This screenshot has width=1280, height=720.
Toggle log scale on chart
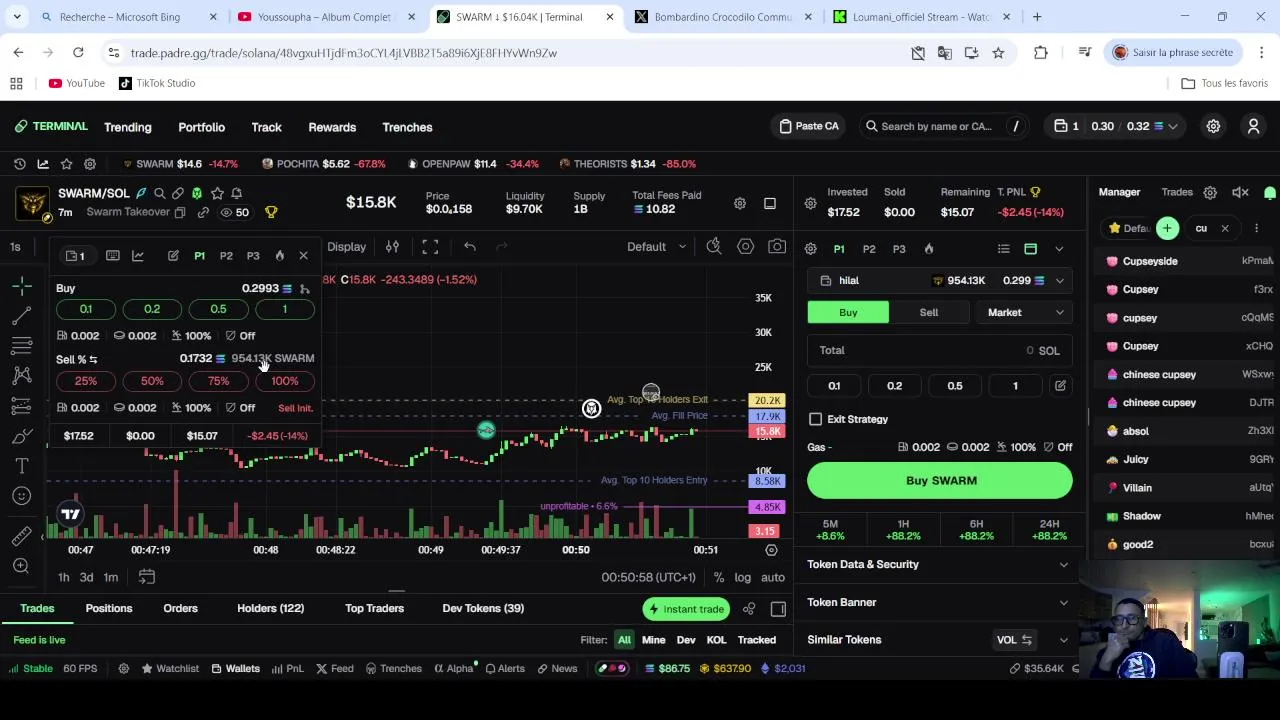tap(742, 577)
